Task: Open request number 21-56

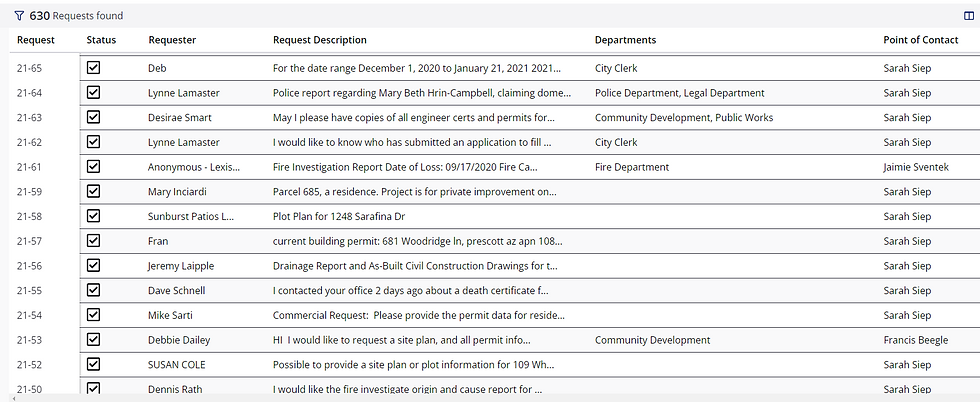Action: [x=29, y=266]
